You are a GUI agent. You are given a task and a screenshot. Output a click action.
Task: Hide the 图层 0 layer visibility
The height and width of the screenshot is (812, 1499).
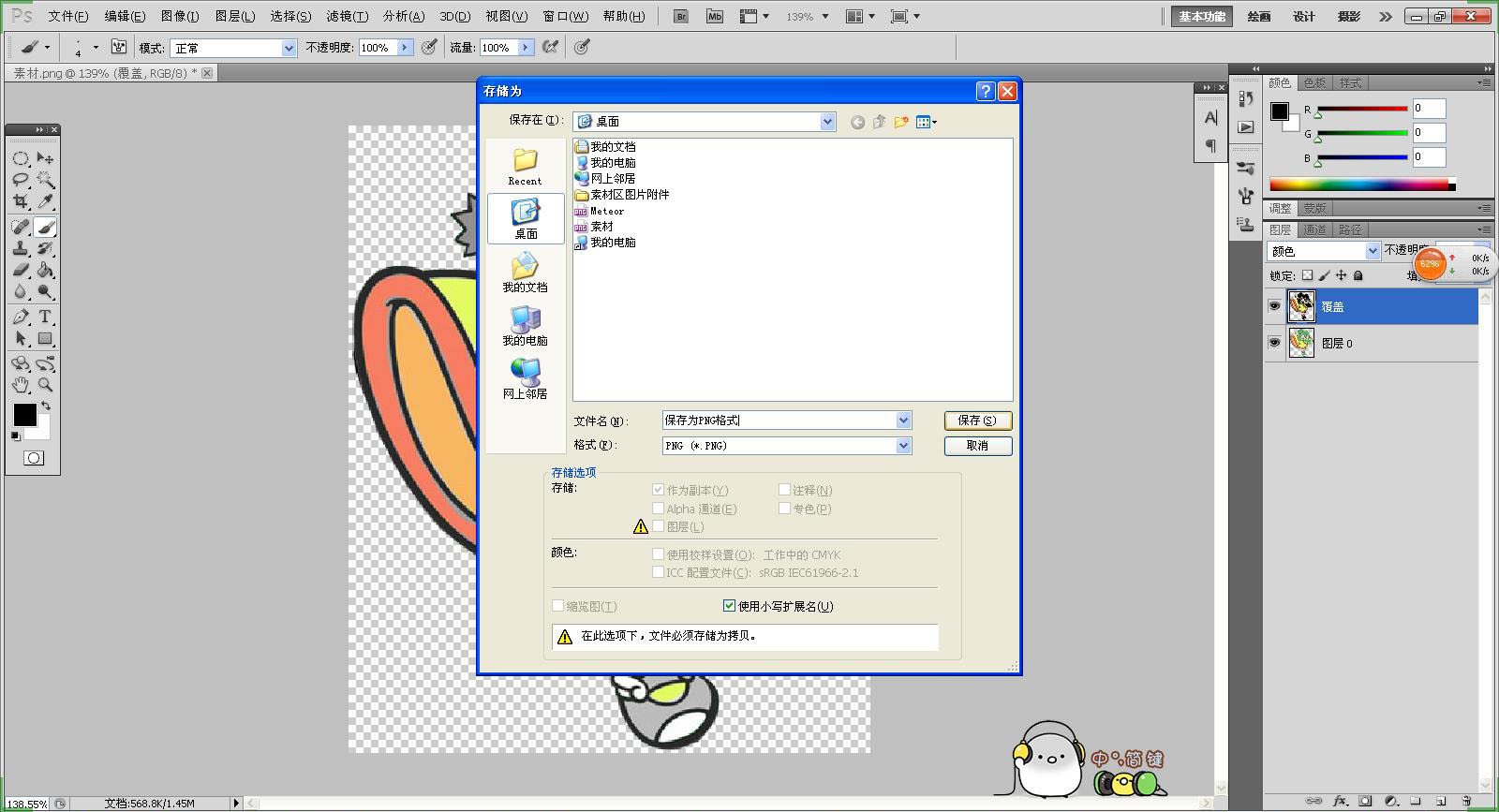pyautogui.click(x=1274, y=343)
